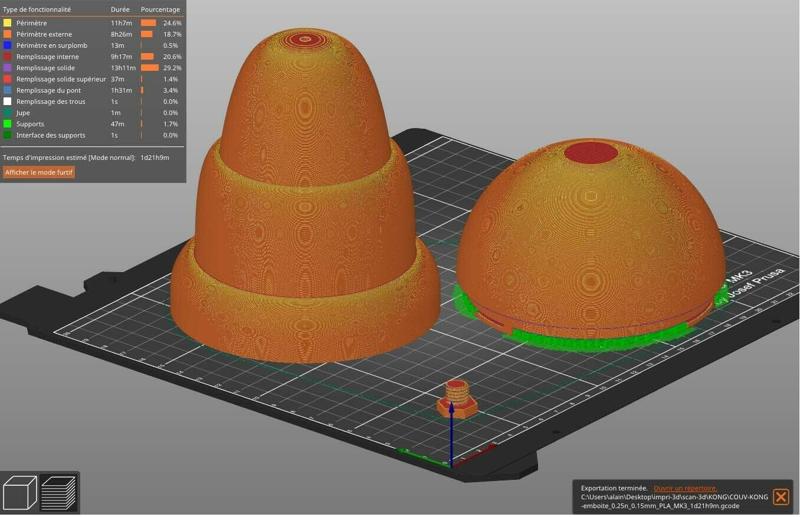Click the 'Type de fonctionnalité' legend header
Viewport: 800px width, 517px height.
click(37, 9)
